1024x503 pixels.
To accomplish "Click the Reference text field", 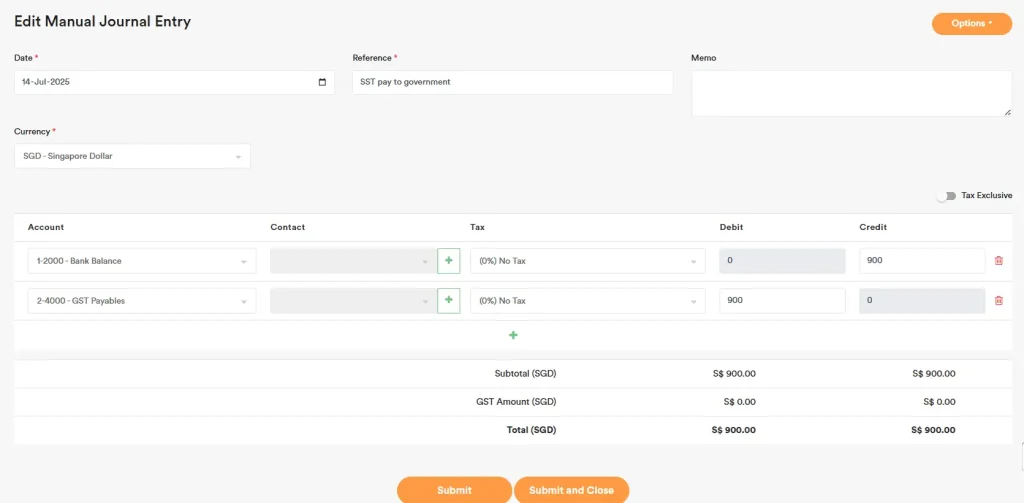I will click(512, 82).
